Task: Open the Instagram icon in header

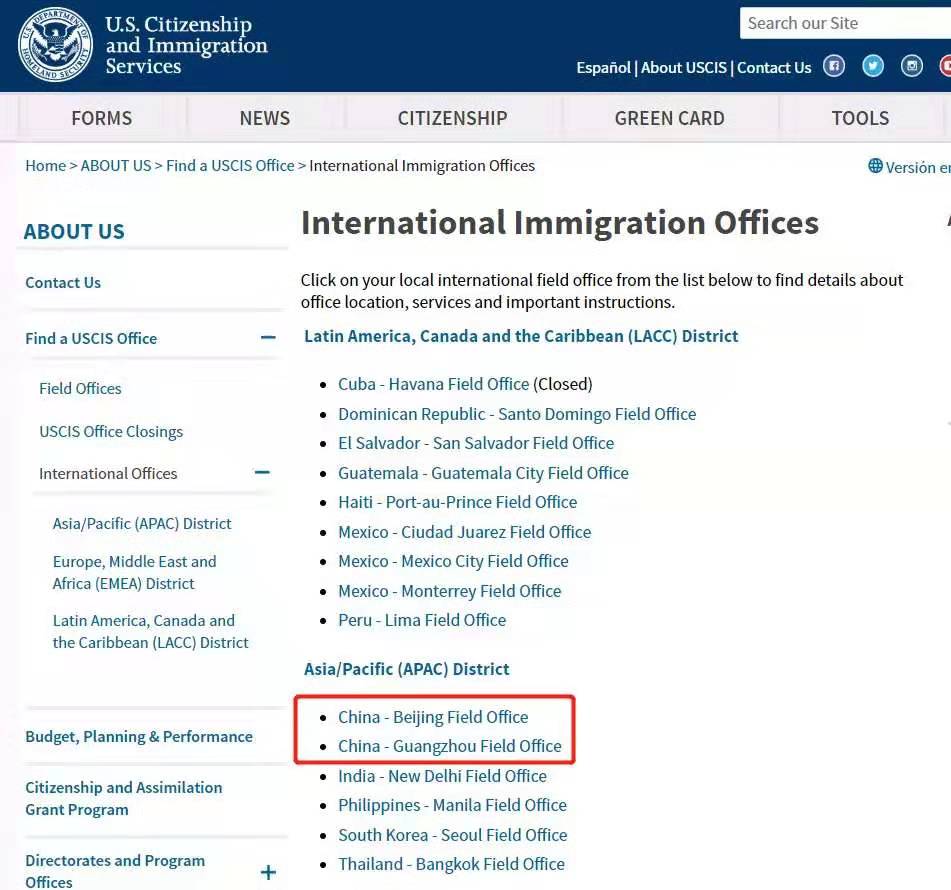Action: [x=912, y=66]
